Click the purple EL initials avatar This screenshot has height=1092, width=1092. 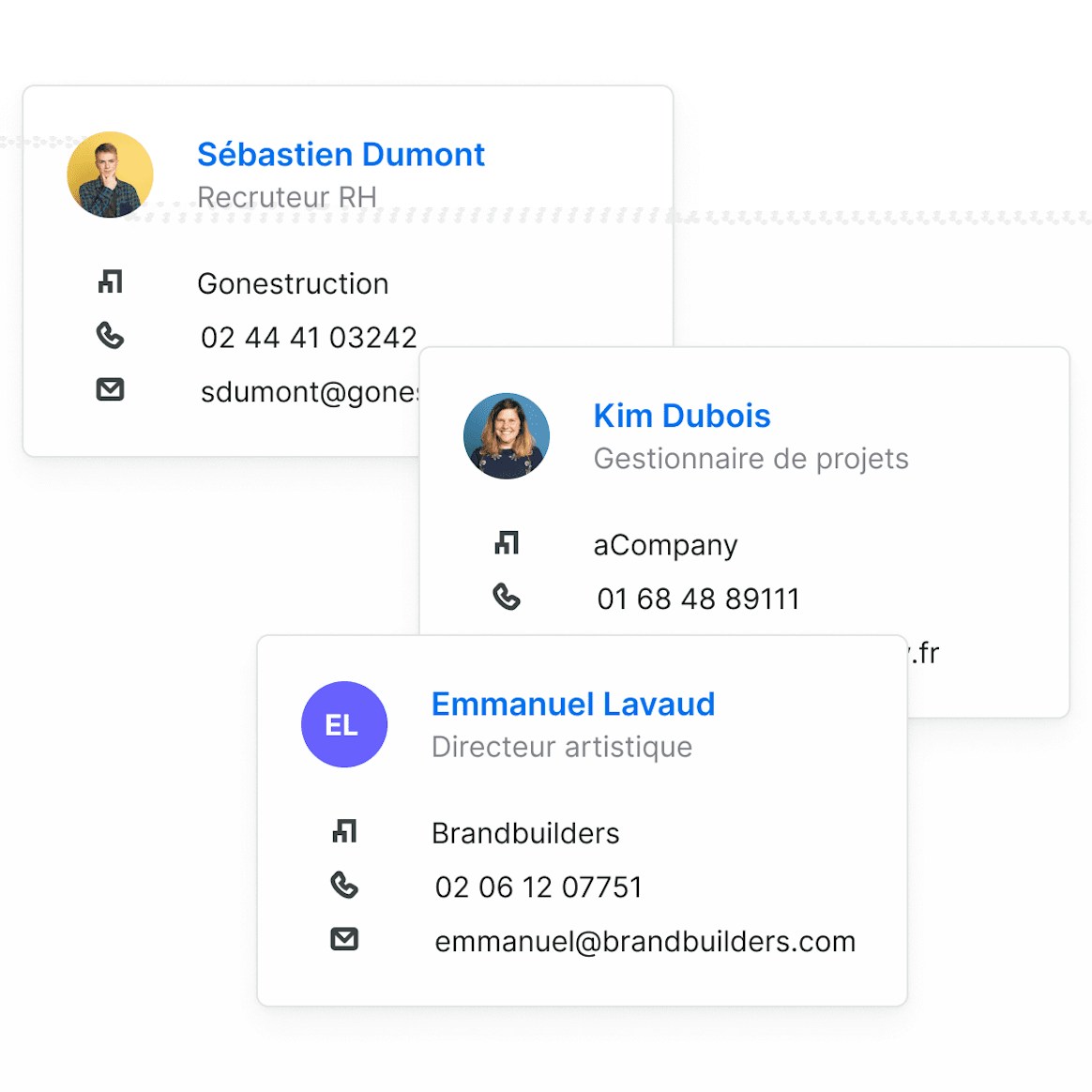click(x=344, y=724)
